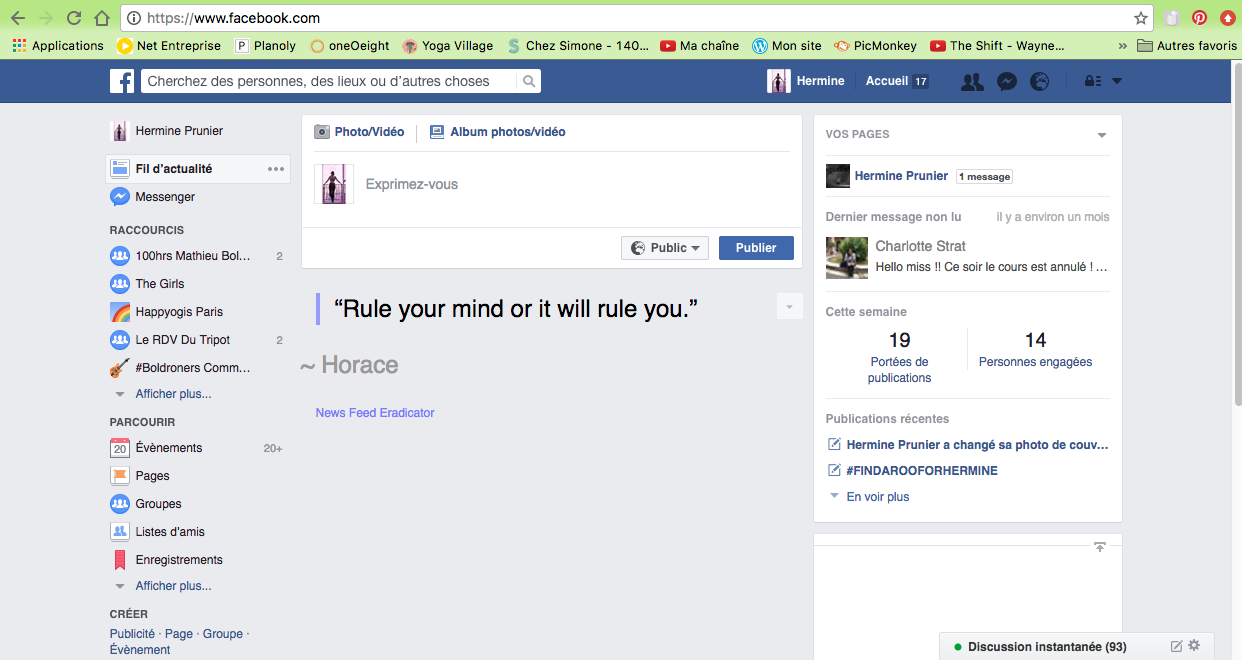1242x660 pixels.
Task: Open the #FINDAROOFFORHERMINE publication
Action: click(x=922, y=471)
